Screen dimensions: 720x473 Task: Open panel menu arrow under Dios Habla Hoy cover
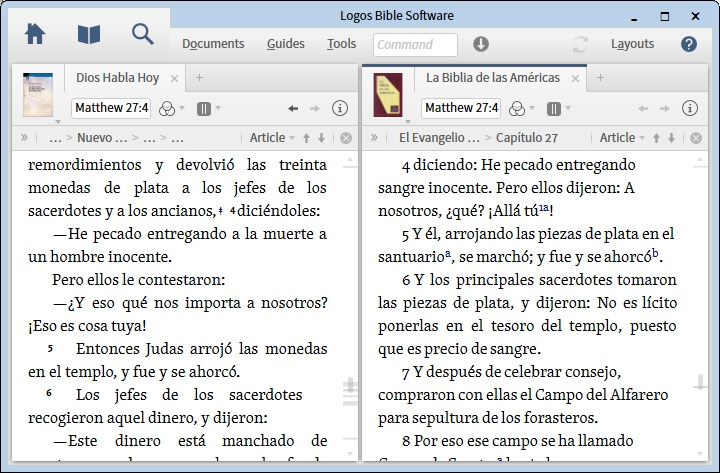[x=58, y=122]
